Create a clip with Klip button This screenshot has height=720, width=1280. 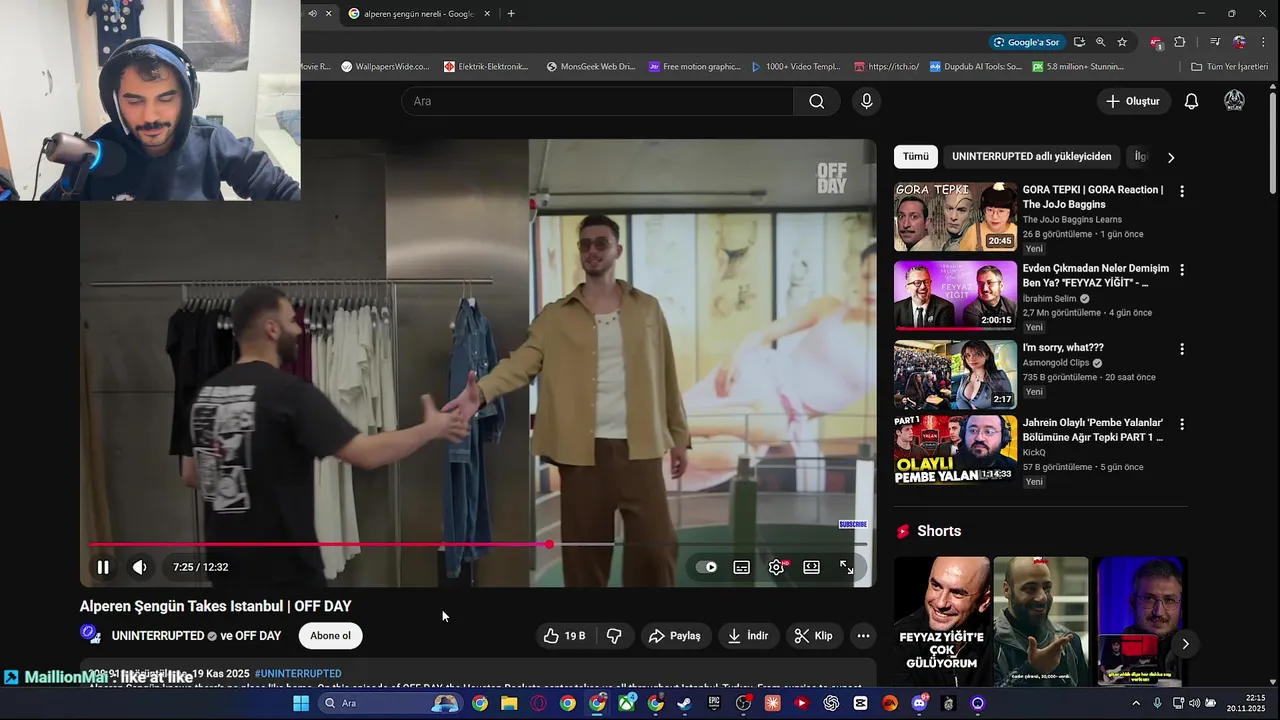click(x=813, y=636)
